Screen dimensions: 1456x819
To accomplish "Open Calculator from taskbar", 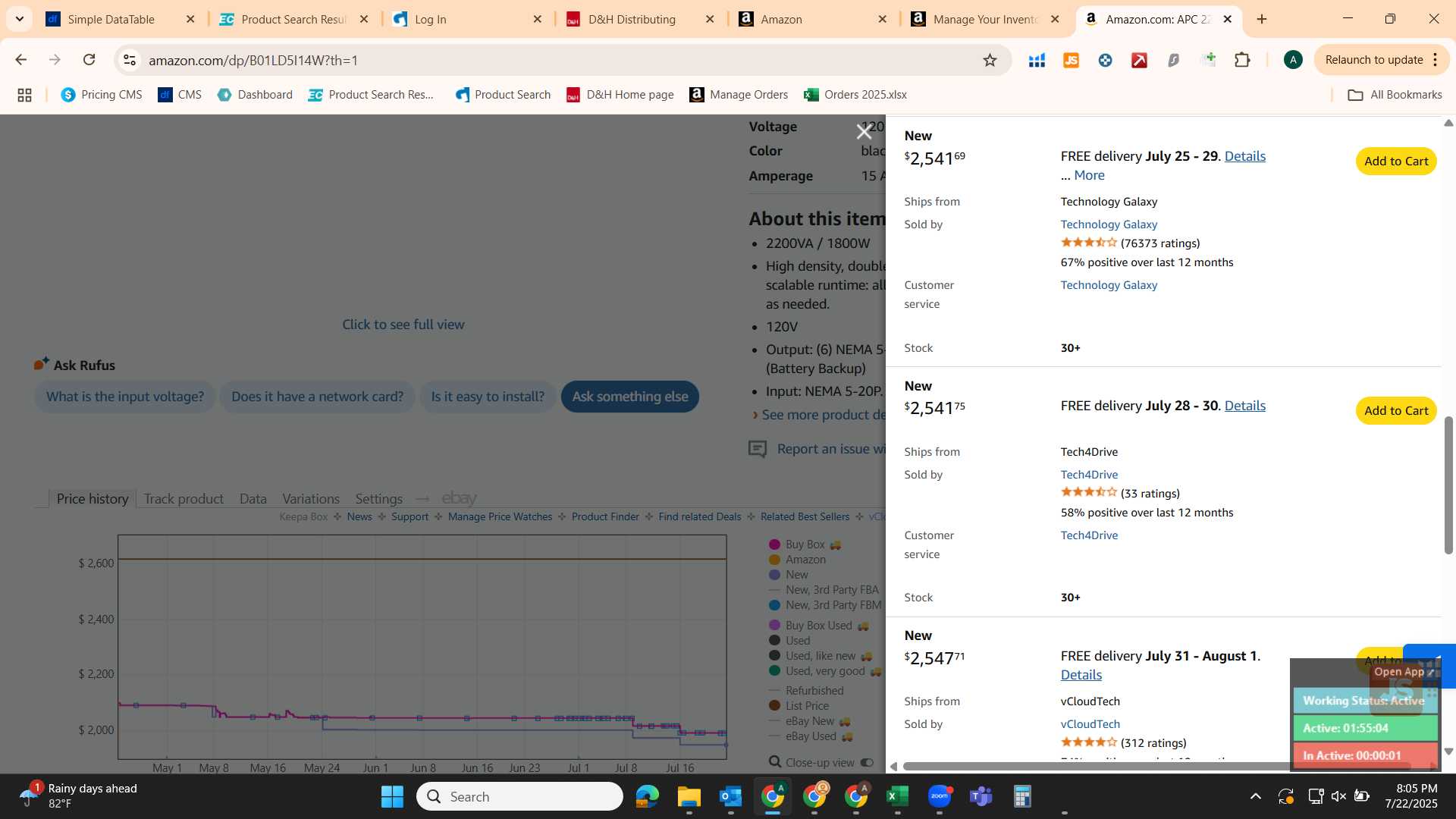I will click(x=1022, y=796).
